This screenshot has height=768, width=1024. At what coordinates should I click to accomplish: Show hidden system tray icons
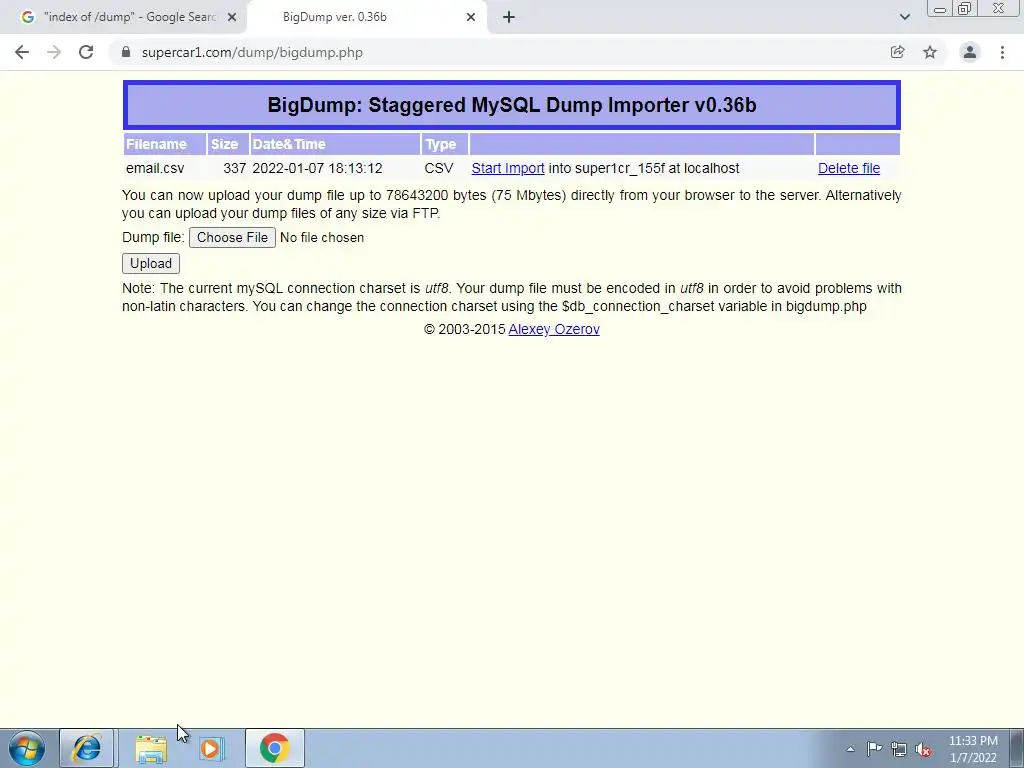coord(850,749)
